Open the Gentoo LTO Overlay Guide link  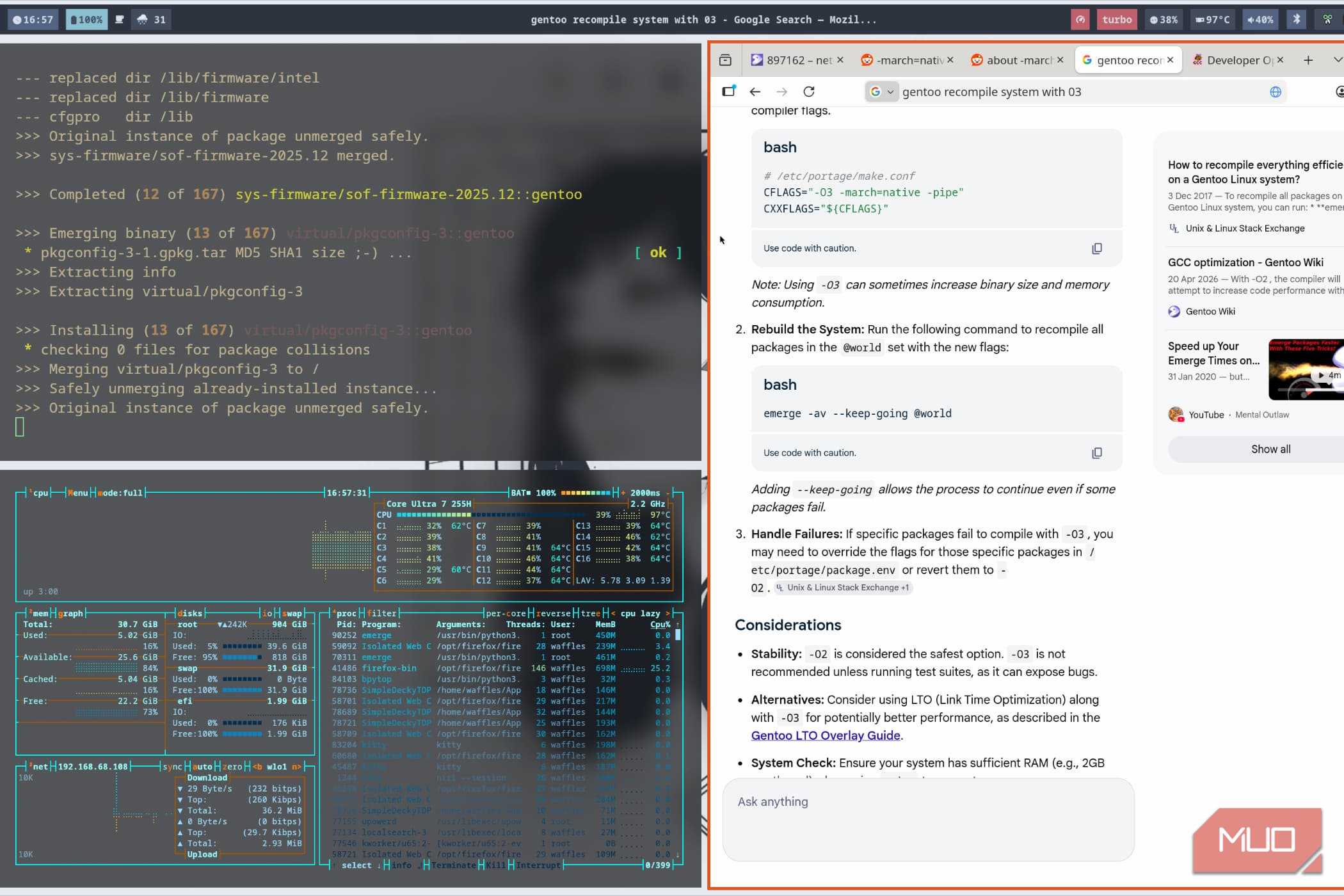point(826,735)
